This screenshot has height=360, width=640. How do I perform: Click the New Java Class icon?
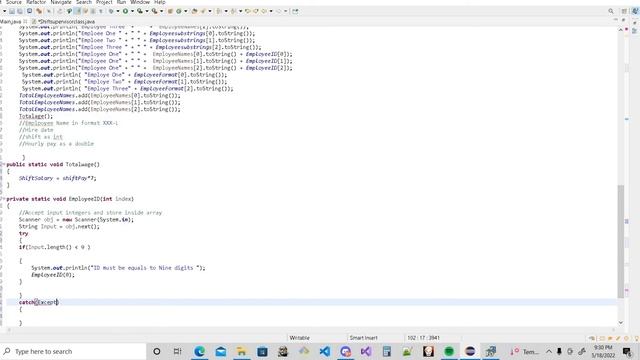(178, 11)
